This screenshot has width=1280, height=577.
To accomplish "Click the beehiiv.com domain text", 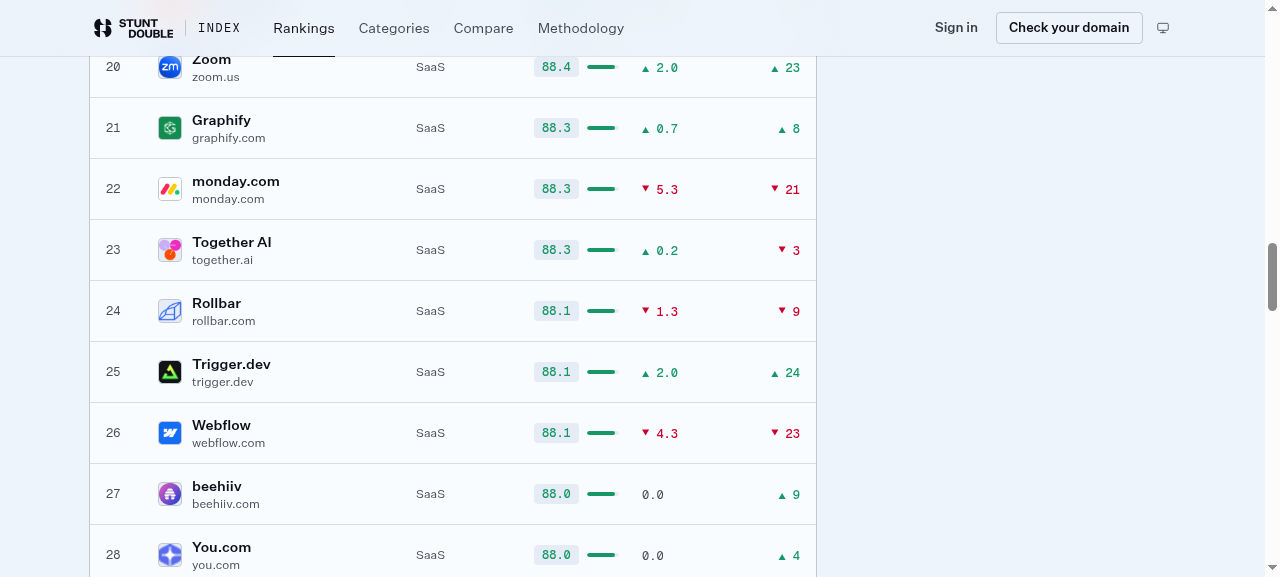I will click(x=226, y=504).
